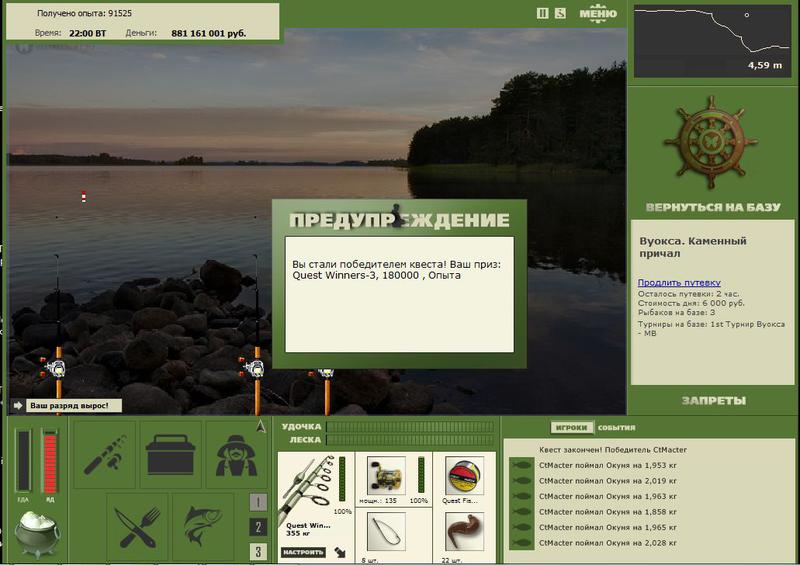Click the S icon beside pause
This screenshot has height=565, width=800.
560,13
